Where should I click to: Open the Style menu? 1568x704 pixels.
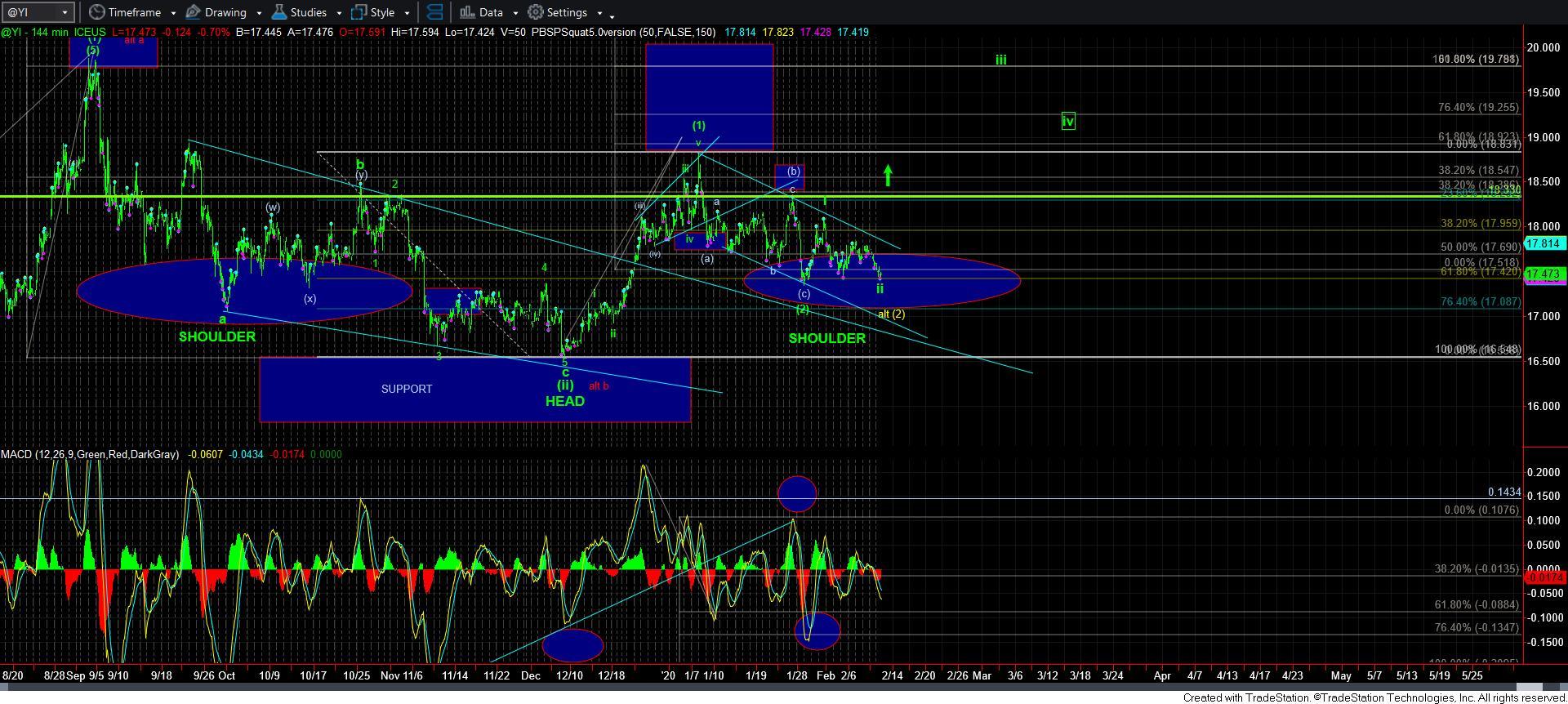tap(382, 12)
